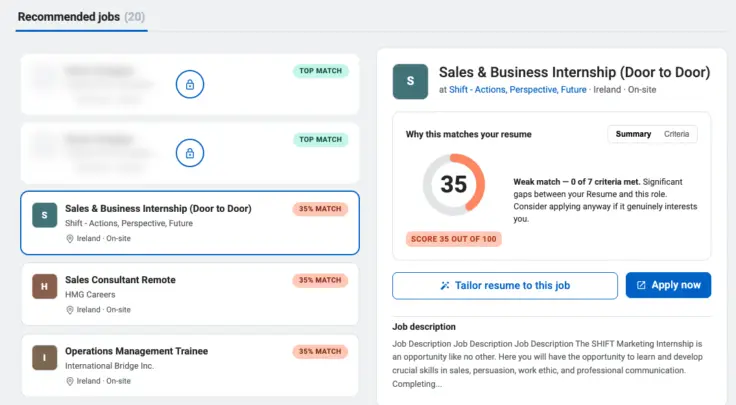The width and height of the screenshot is (736, 405).
Task: Select the Job description heading
Action: pyautogui.click(x=424, y=327)
